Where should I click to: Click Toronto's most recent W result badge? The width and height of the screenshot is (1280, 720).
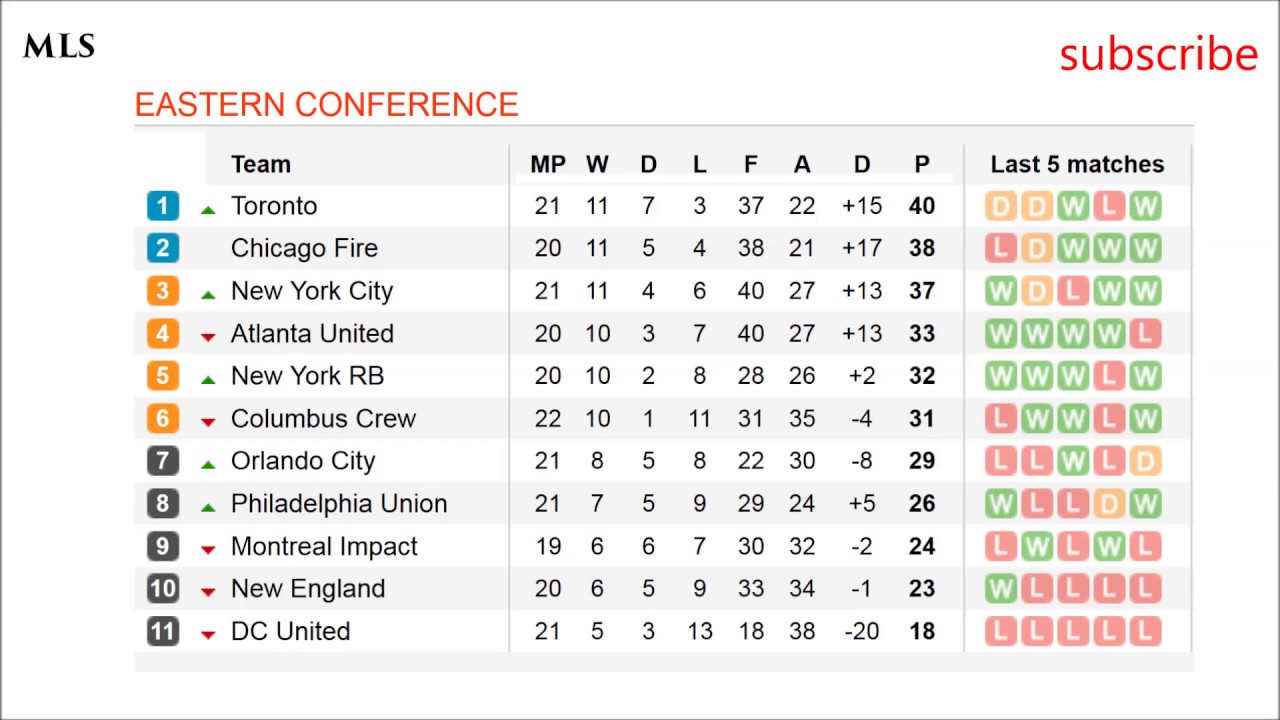[1145, 206]
